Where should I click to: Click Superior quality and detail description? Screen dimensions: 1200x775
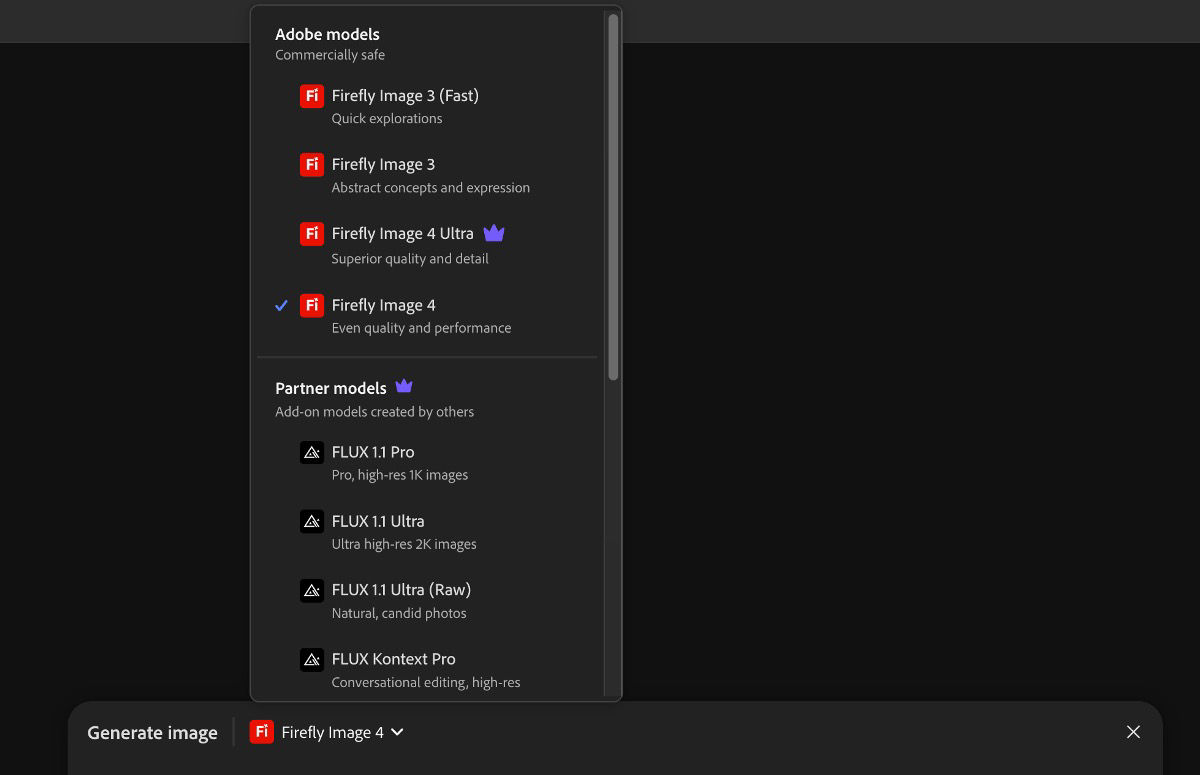(x=410, y=258)
